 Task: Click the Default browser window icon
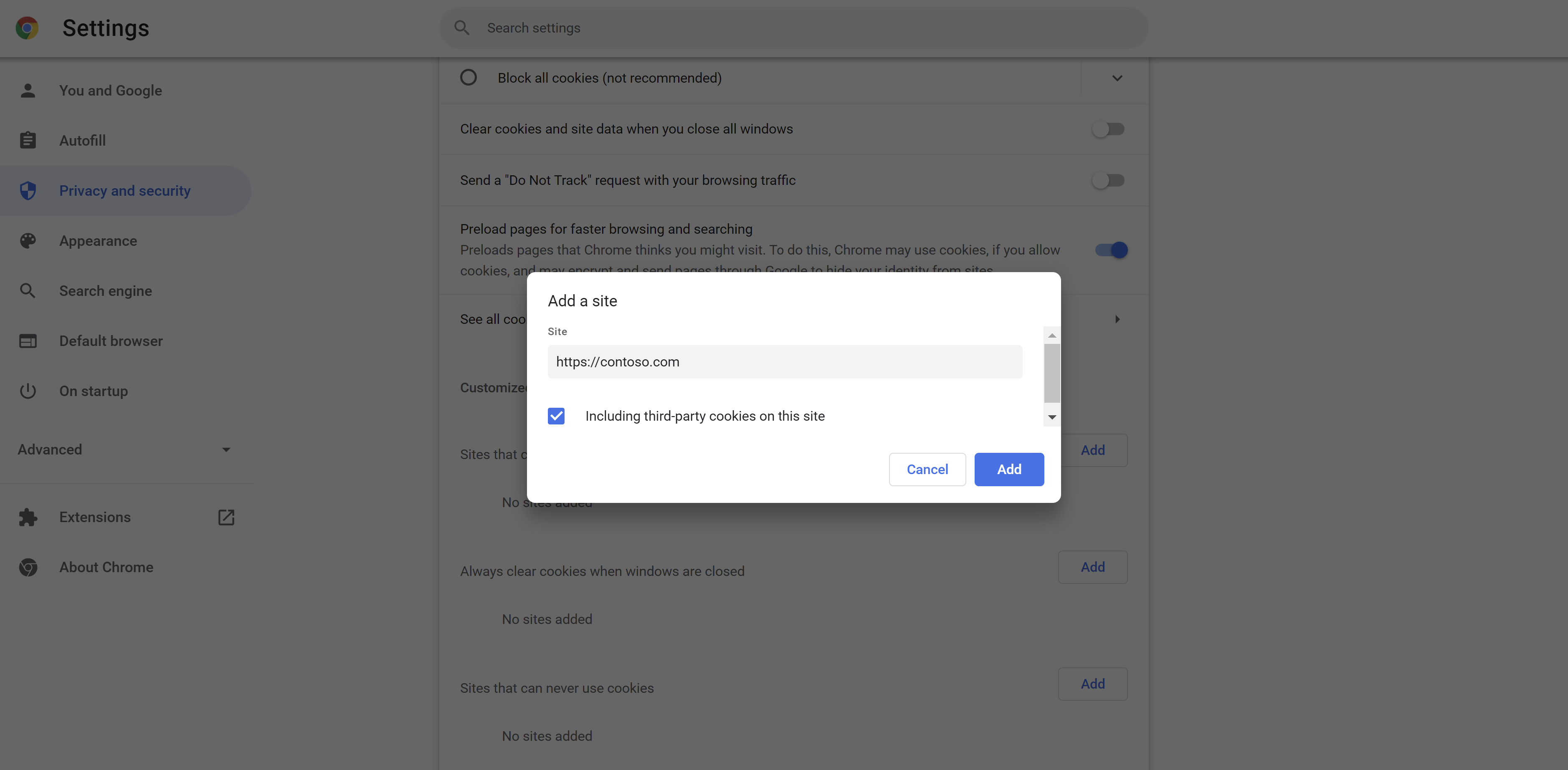point(28,341)
